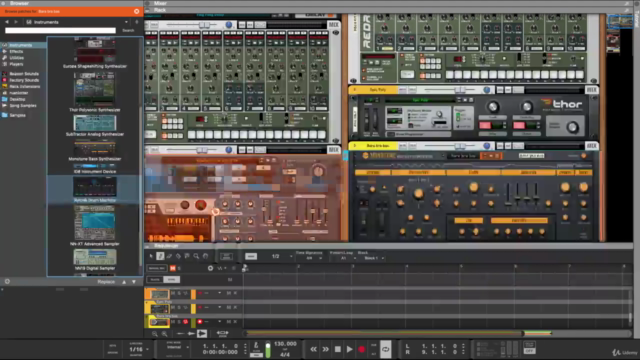Click the Manual Rec button

pyautogui.click(x=156, y=268)
